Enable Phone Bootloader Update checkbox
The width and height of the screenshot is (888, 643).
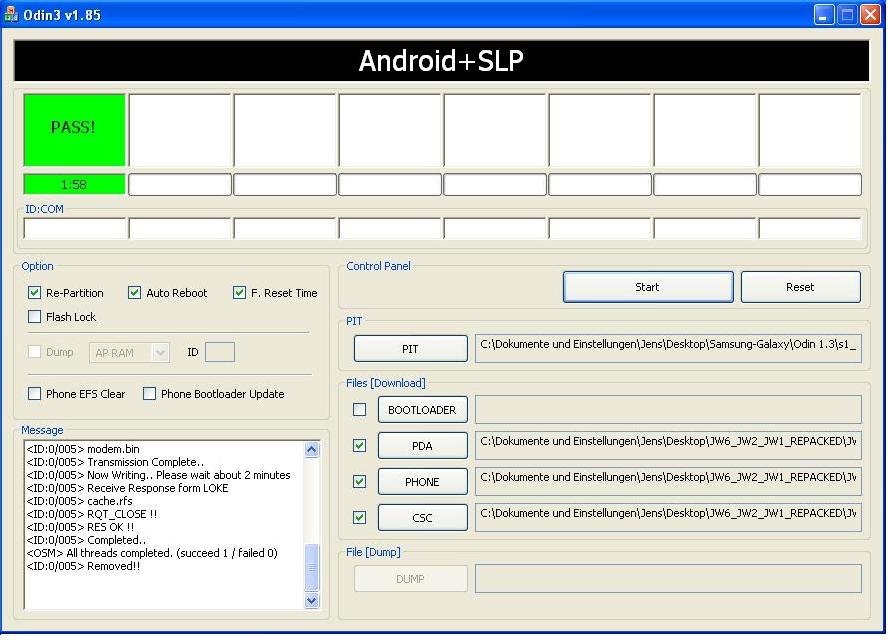pyautogui.click(x=150, y=394)
